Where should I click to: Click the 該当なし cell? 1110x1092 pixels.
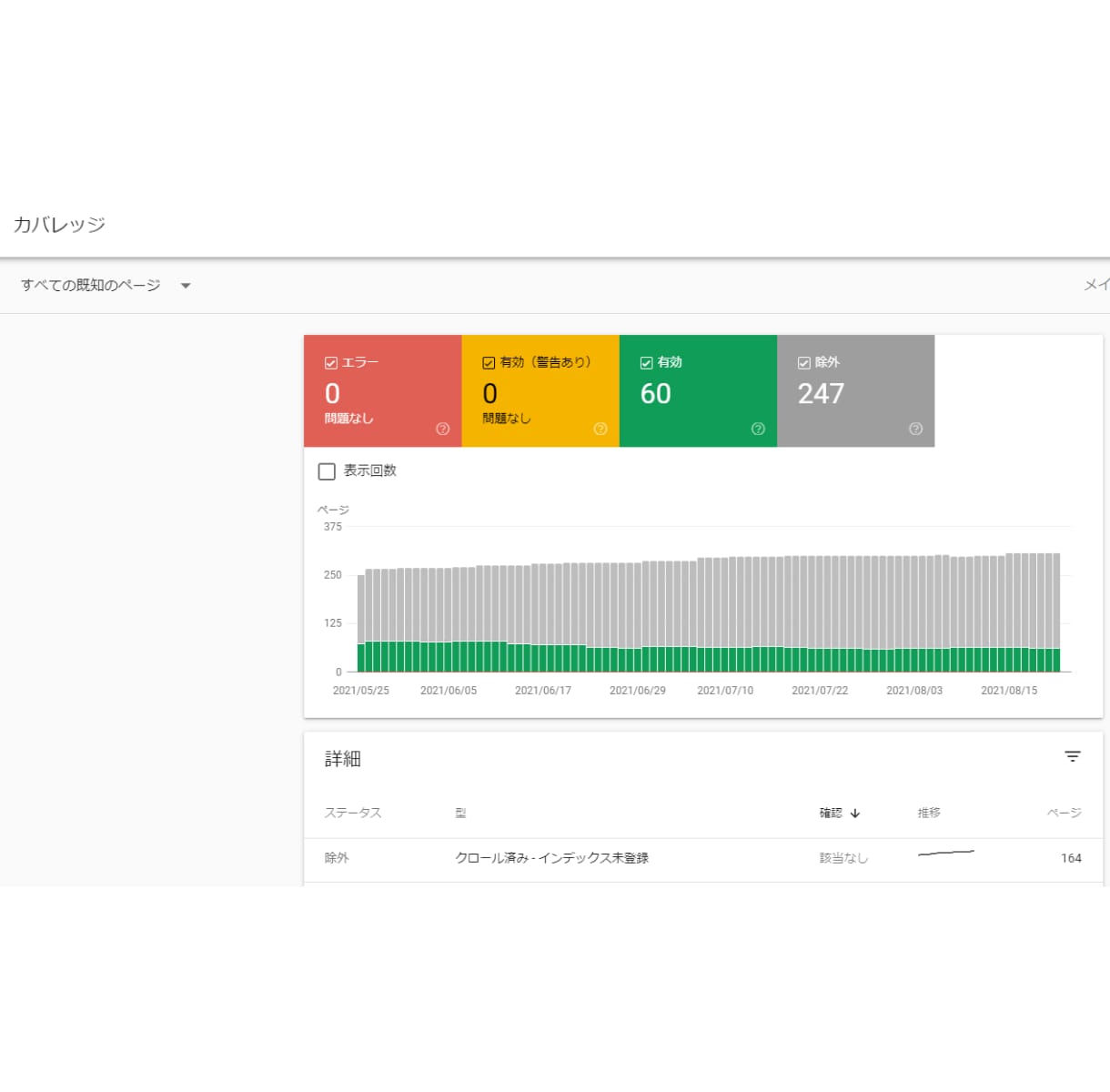point(843,858)
